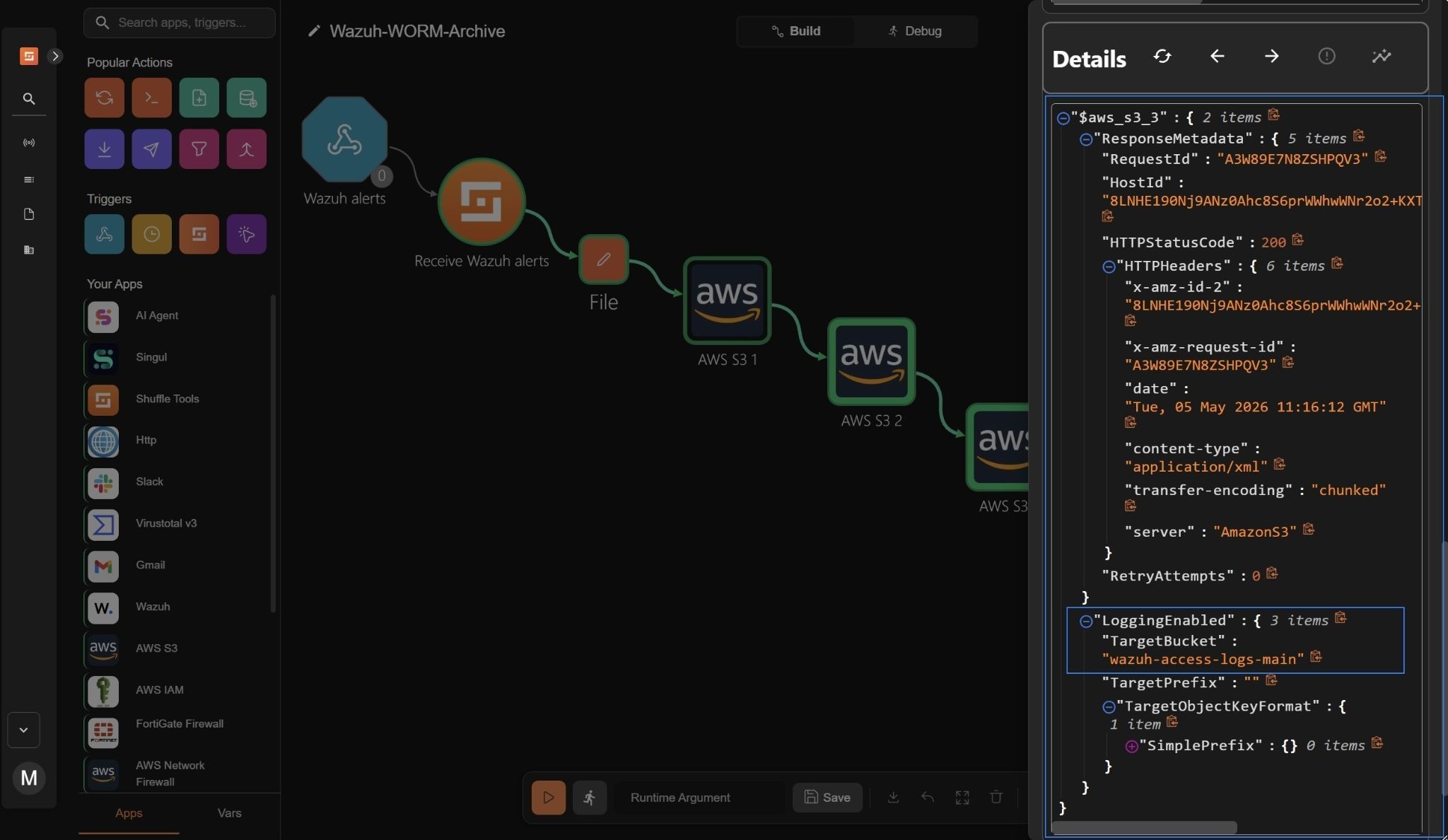
Task: Copy the server AmazonS3 value
Action: tap(1308, 530)
